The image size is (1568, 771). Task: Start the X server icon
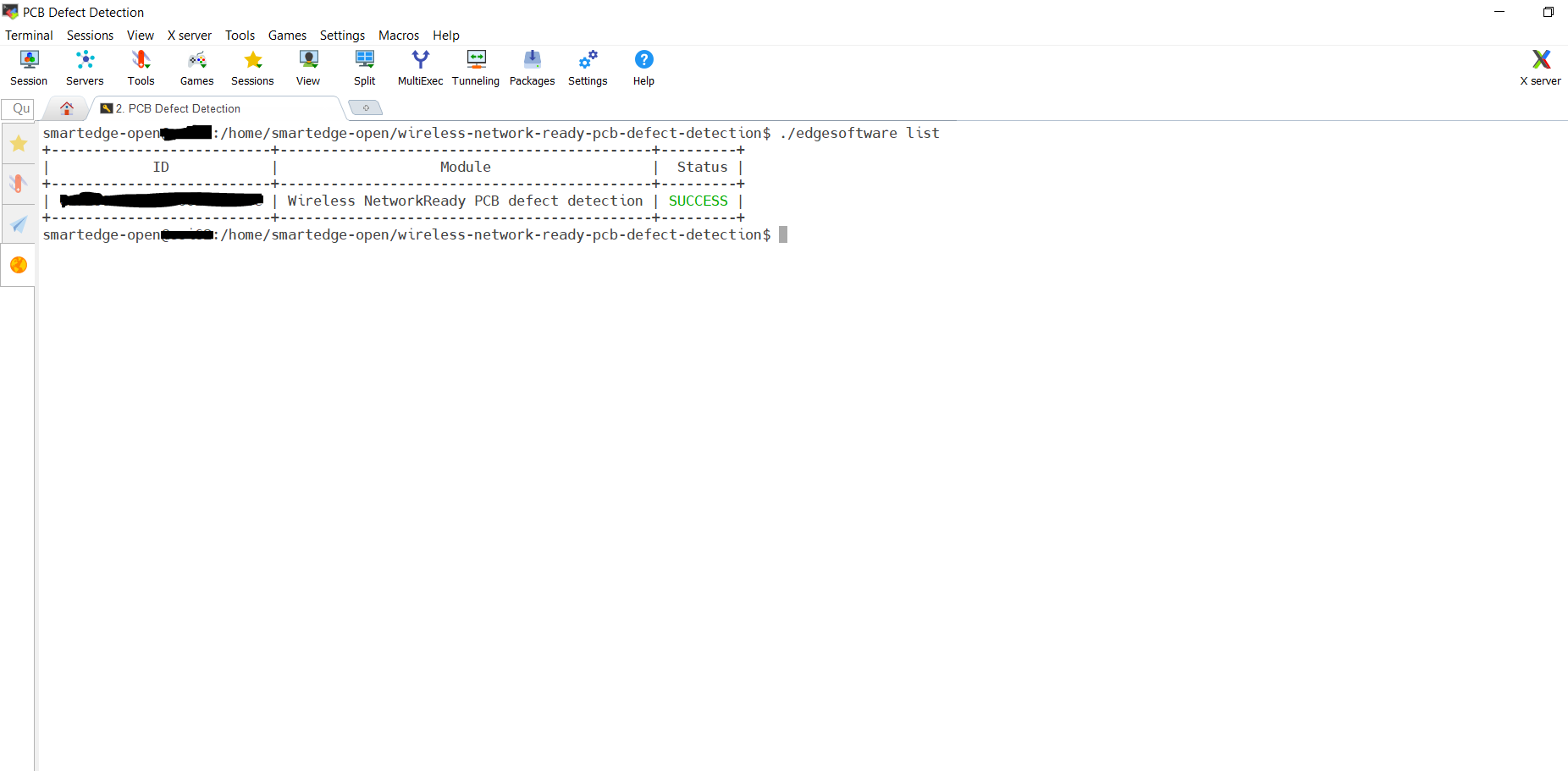1540,68
